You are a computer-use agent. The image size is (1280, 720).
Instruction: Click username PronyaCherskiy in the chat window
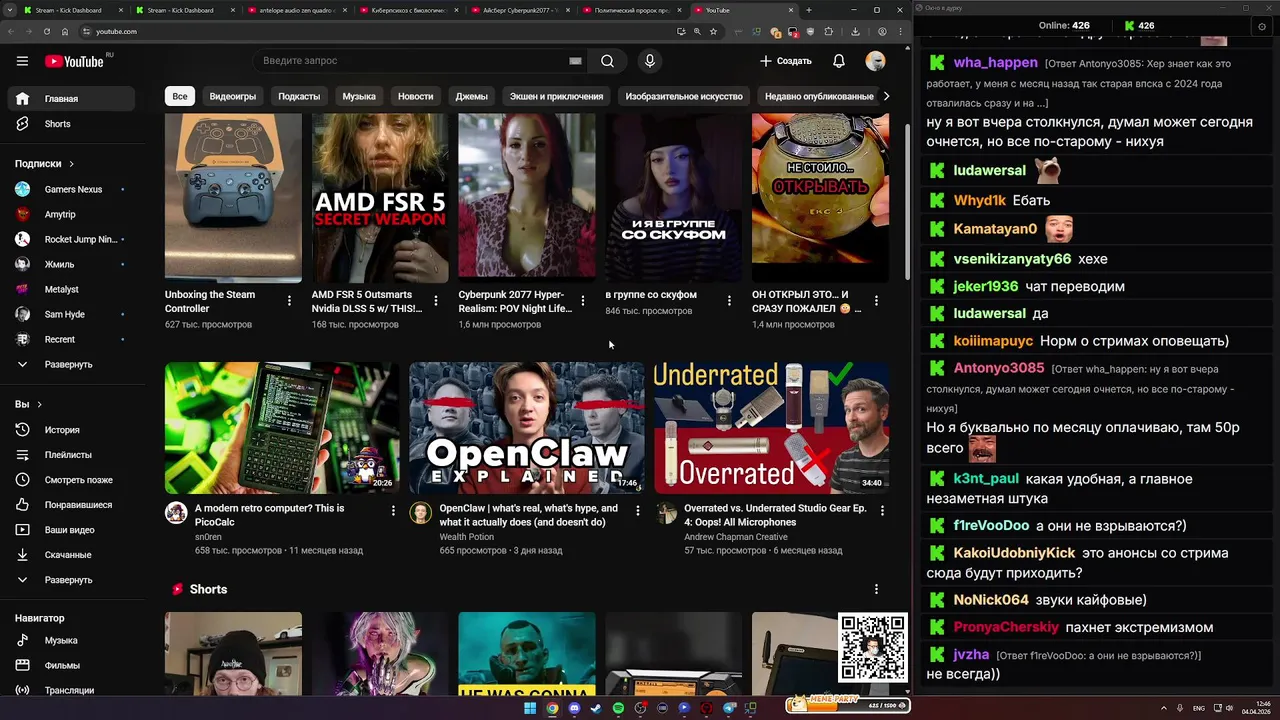tap(1006, 628)
